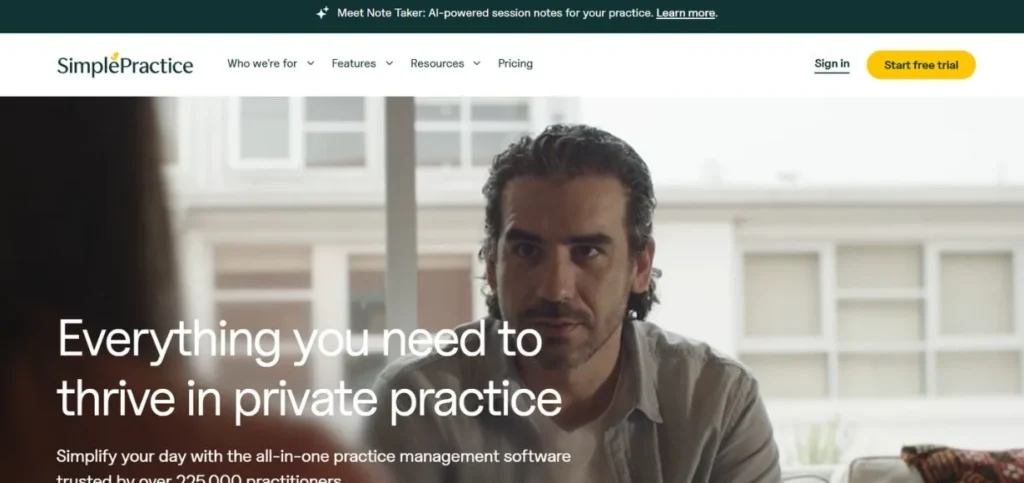
Task: Open the Learn more link about Note Taker
Action: pos(685,13)
